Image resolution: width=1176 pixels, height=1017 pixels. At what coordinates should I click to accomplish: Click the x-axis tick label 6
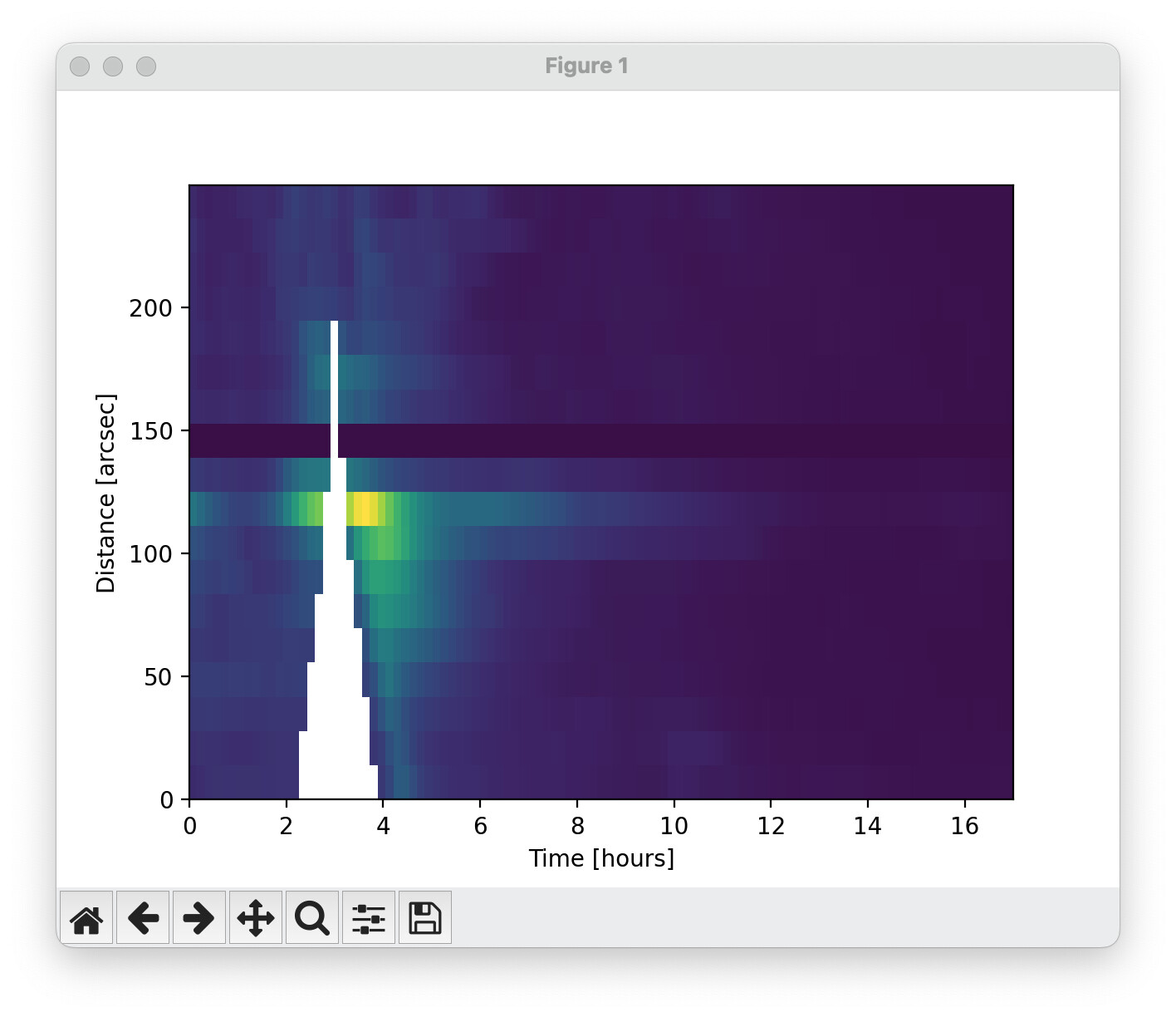pos(480,826)
